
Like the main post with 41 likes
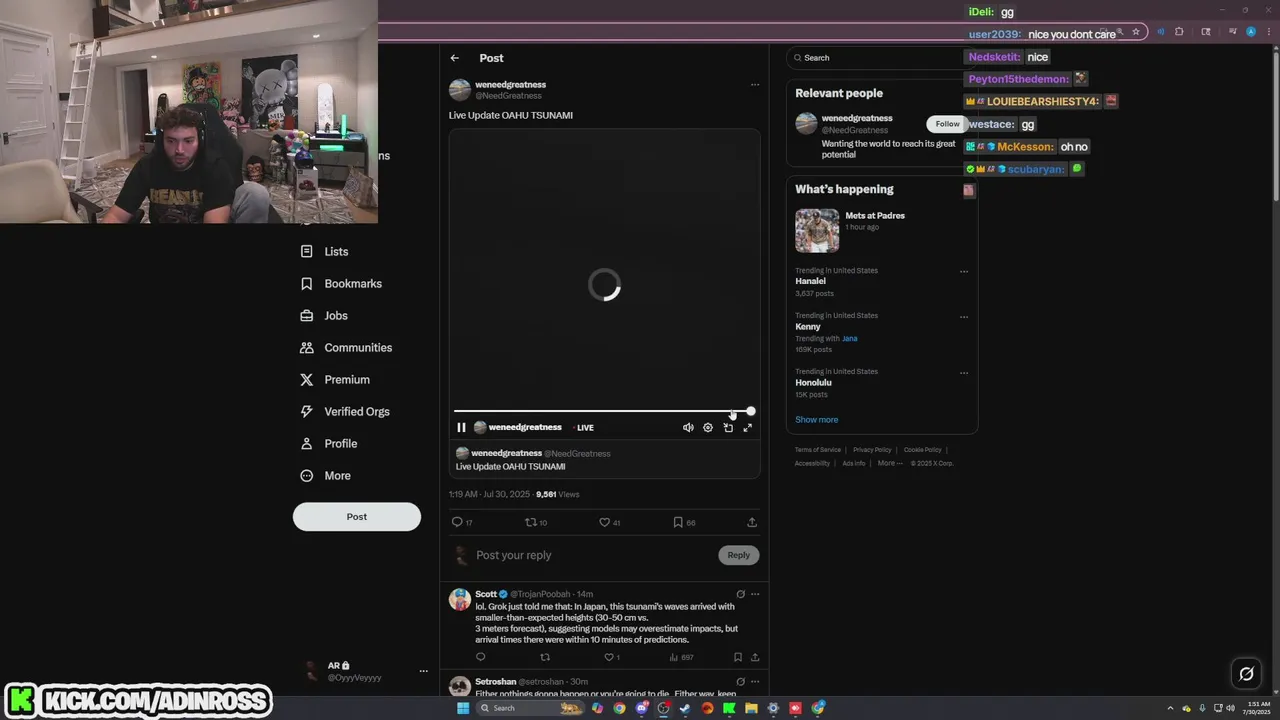609,522
